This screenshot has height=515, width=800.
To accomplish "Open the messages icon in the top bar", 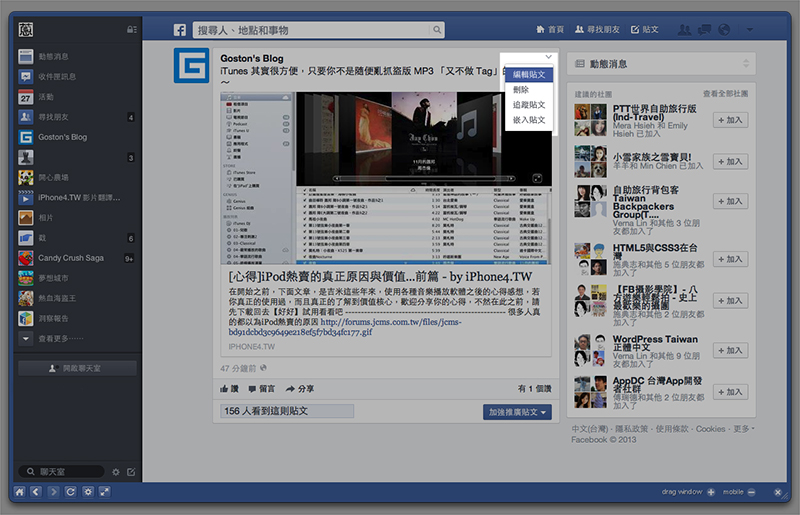I will point(704,30).
